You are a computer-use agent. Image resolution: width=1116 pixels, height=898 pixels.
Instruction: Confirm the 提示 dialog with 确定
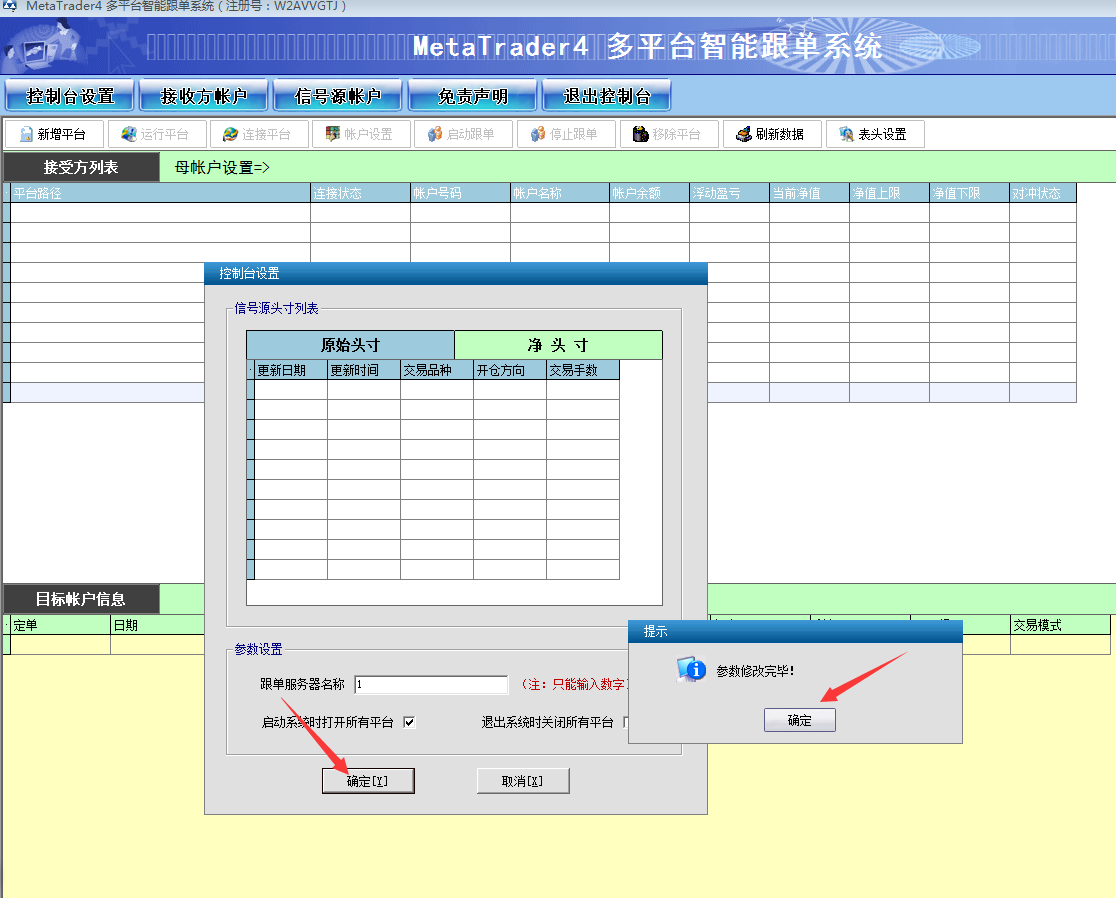point(800,720)
